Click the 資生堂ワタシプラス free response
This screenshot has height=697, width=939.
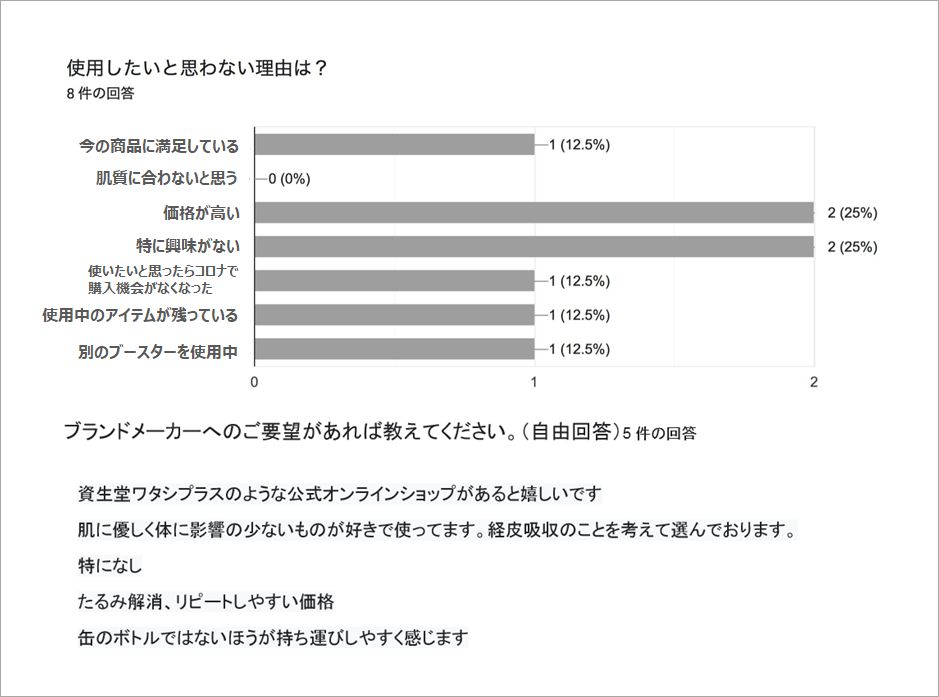[340, 494]
